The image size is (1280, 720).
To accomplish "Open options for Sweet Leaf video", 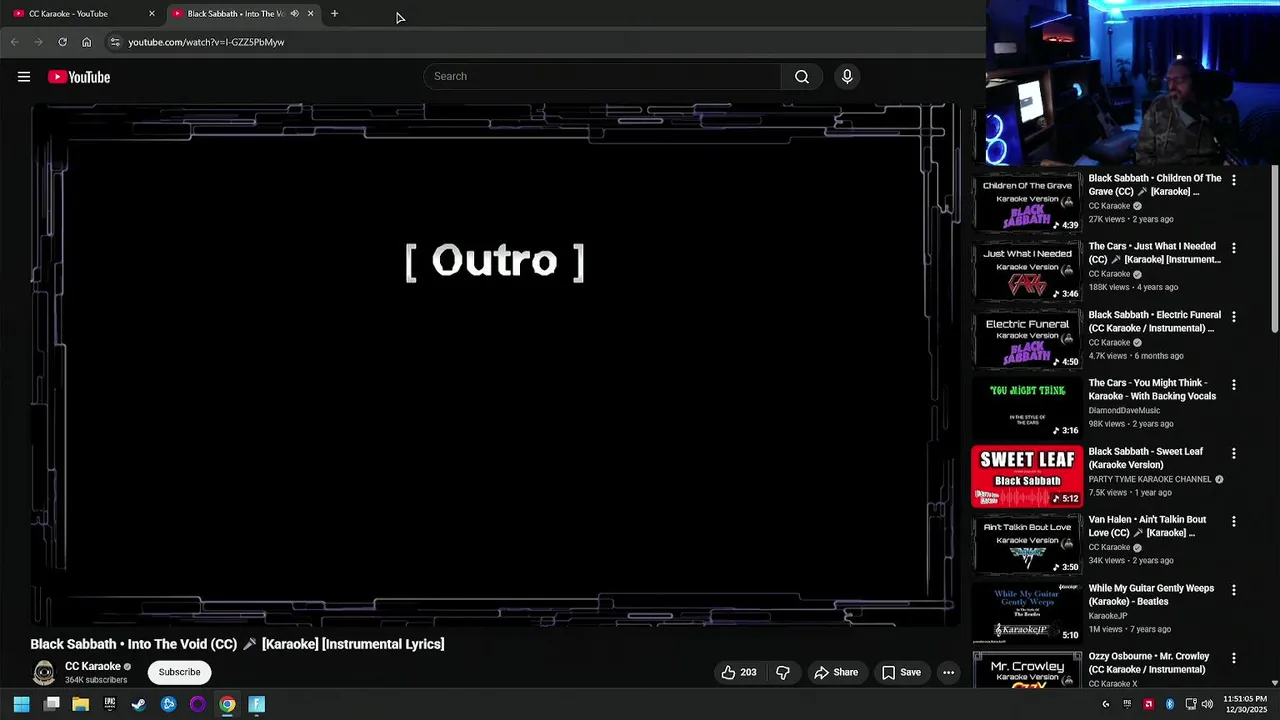I will (x=1233, y=453).
